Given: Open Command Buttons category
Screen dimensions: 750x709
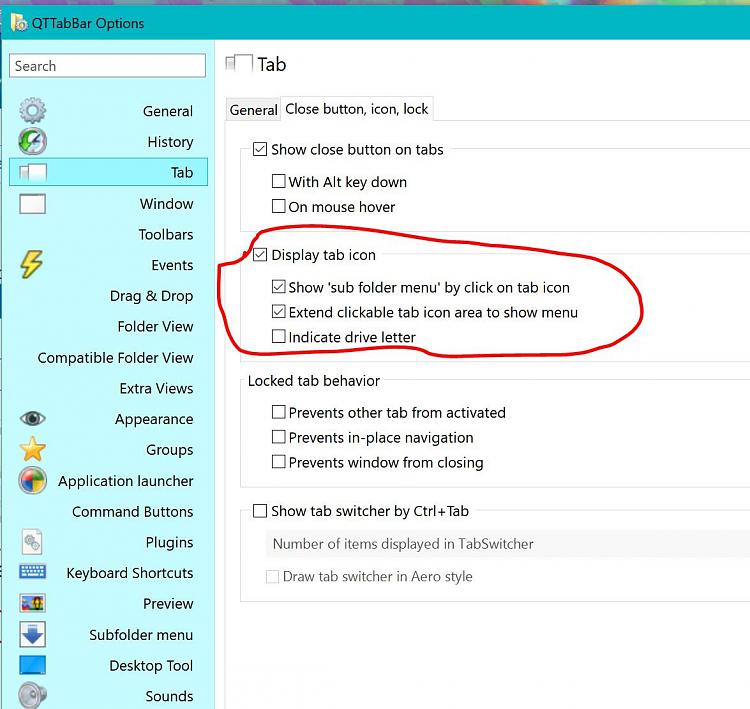Looking at the screenshot, I should (132, 511).
